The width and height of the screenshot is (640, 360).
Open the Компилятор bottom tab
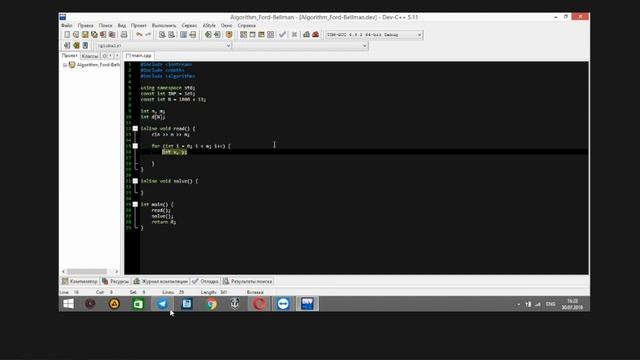(80, 281)
